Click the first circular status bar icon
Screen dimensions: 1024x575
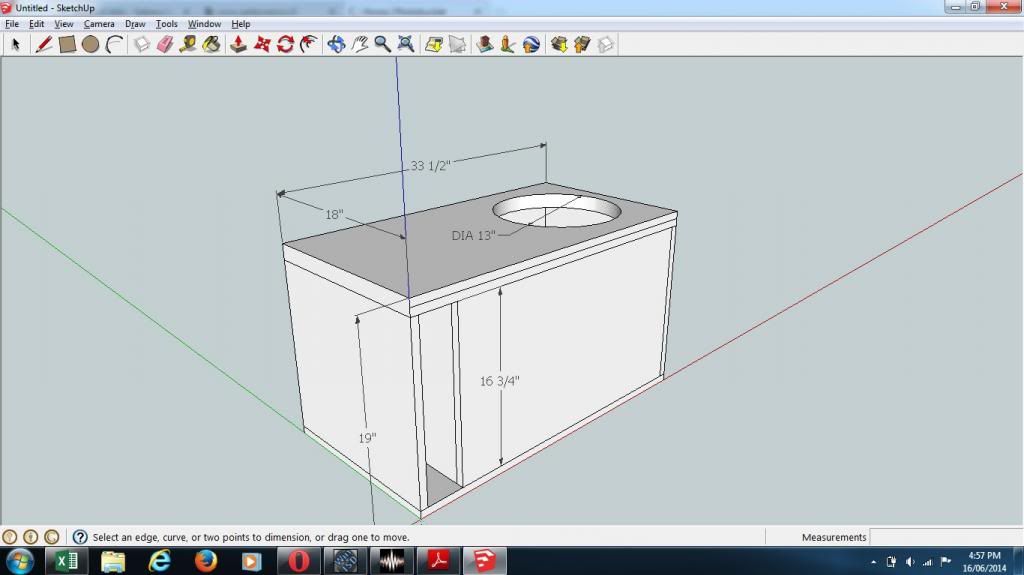tap(9, 537)
